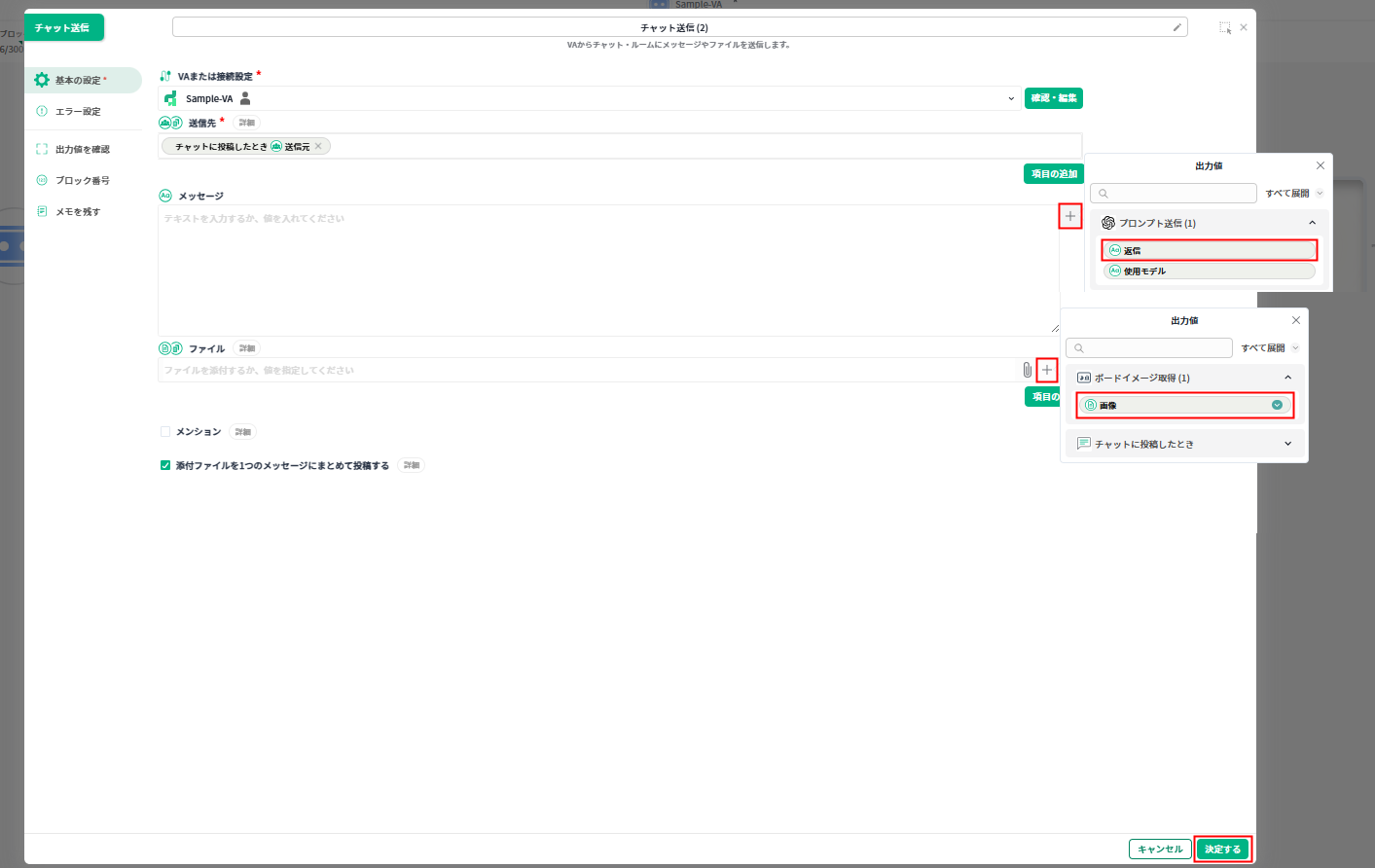Open the Sample-VA dropdown

pyautogui.click(x=1011, y=98)
